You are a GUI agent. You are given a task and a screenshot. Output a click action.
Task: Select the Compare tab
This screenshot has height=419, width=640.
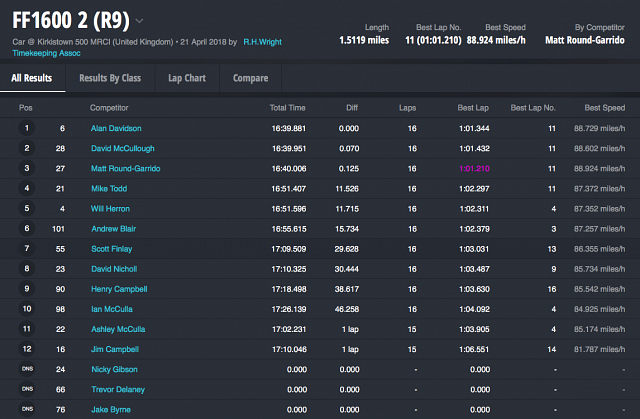click(250, 78)
